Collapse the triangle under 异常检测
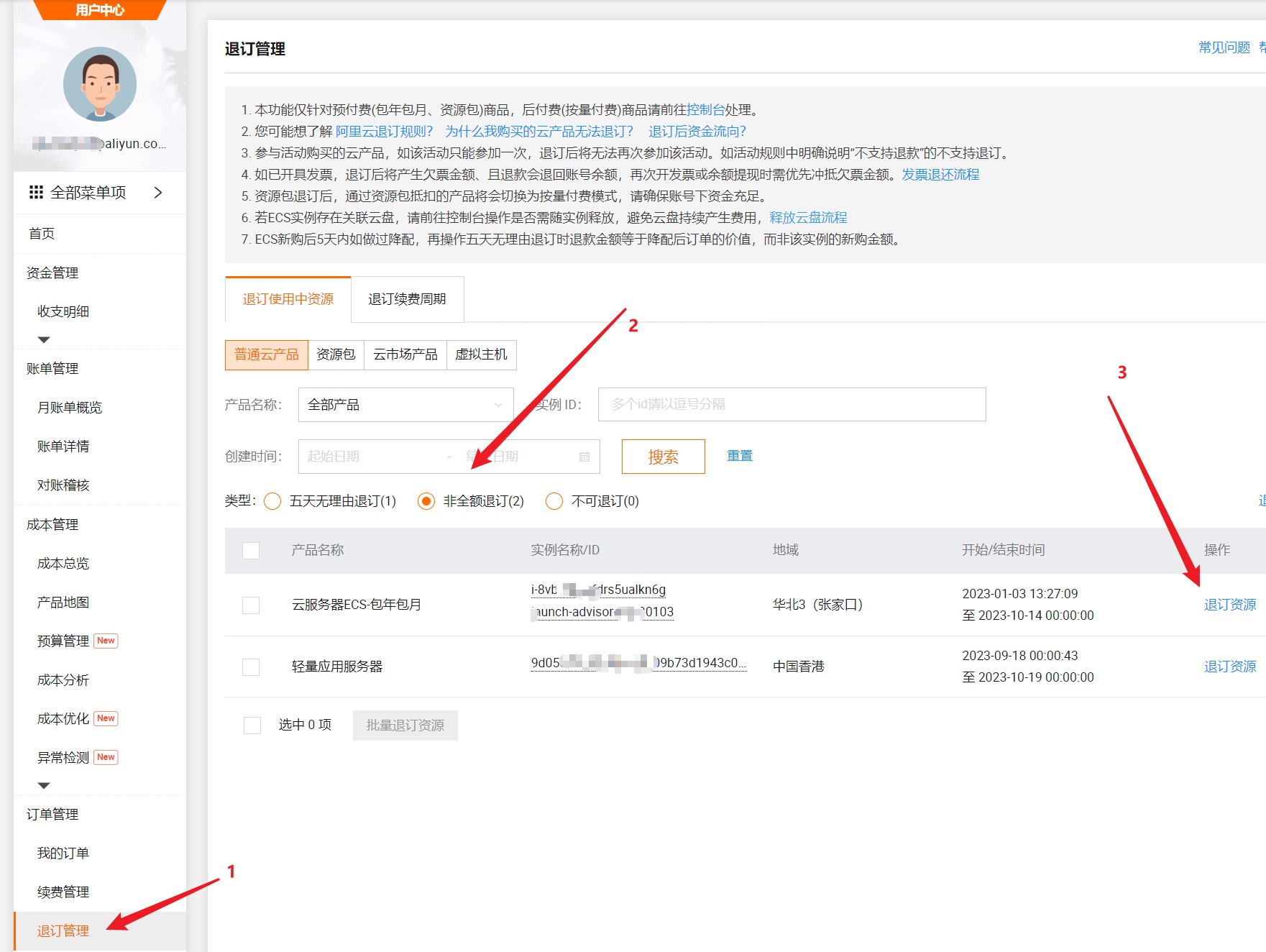Screen dimensions: 1266x952 click(x=44, y=785)
